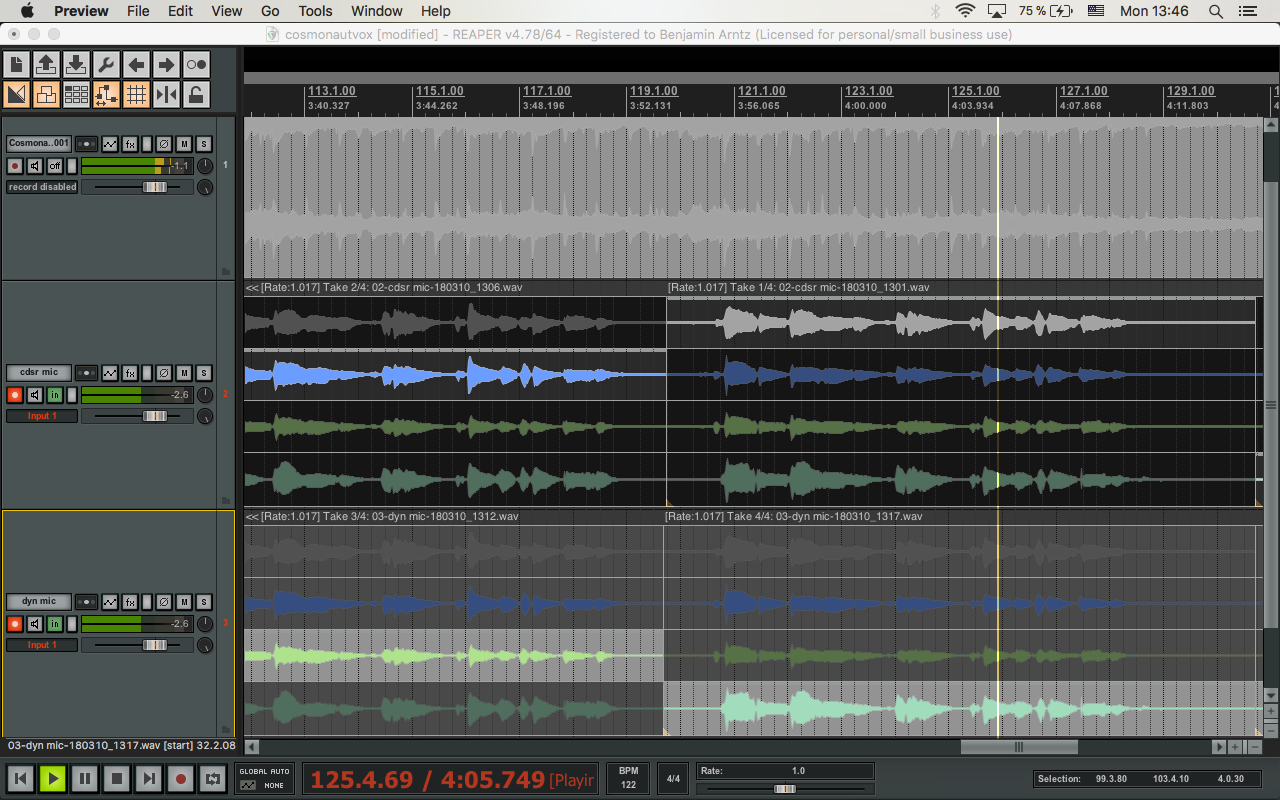Click the in record mode button on cdsr mic

(55, 395)
